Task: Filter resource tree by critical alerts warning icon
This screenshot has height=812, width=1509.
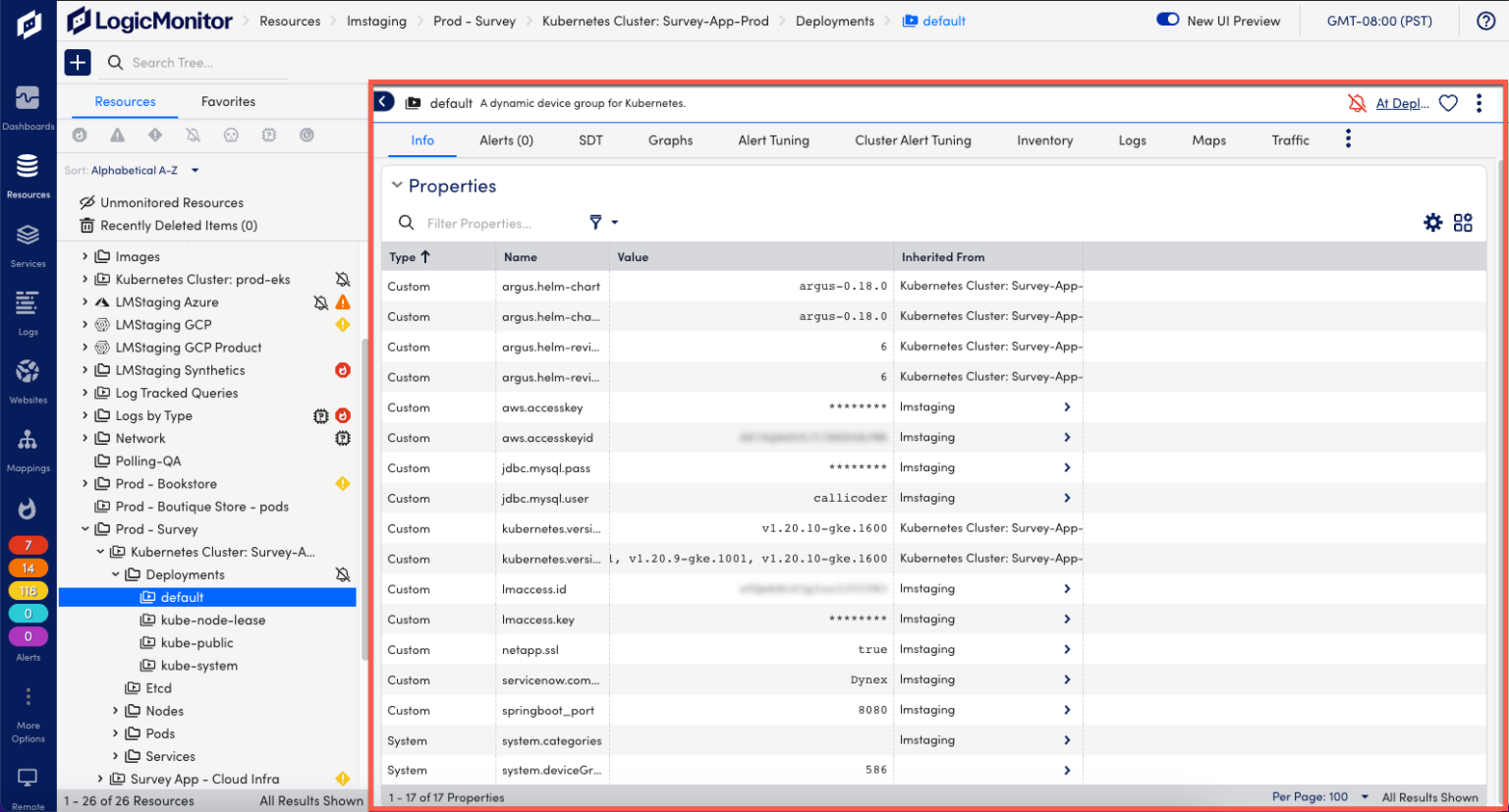Action: click(117, 135)
